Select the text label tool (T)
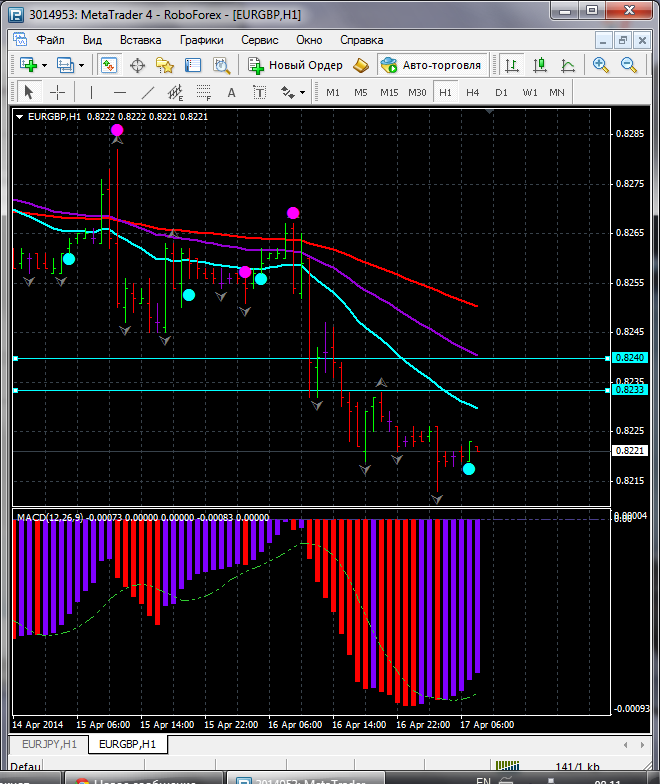The height and width of the screenshot is (784, 660). [260, 92]
